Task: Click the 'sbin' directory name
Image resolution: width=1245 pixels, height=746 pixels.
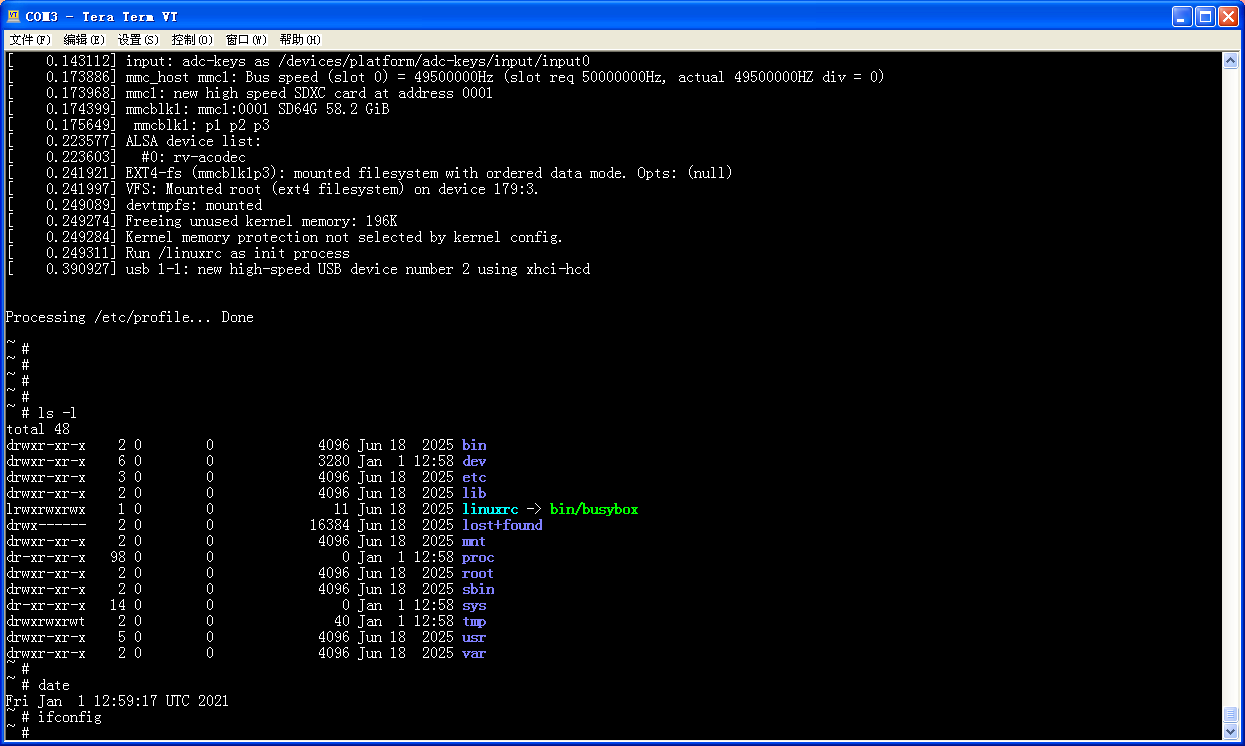Action: click(x=478, y=589)
